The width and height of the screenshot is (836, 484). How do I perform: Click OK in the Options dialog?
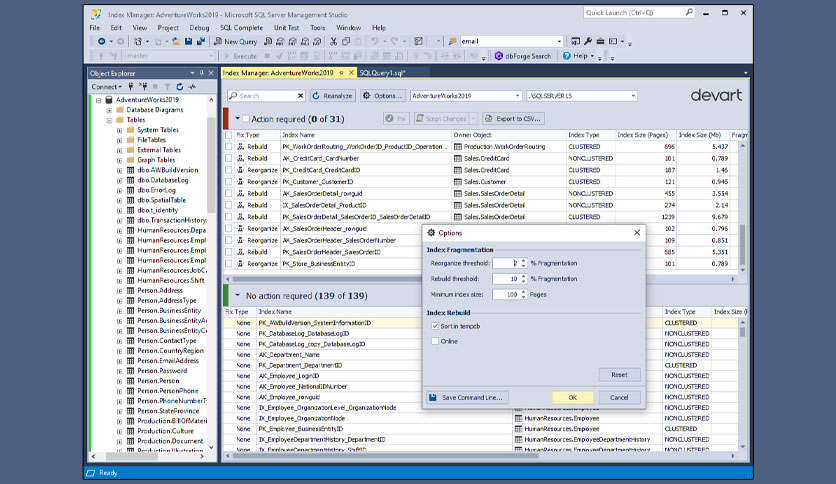tap(573, 397)
